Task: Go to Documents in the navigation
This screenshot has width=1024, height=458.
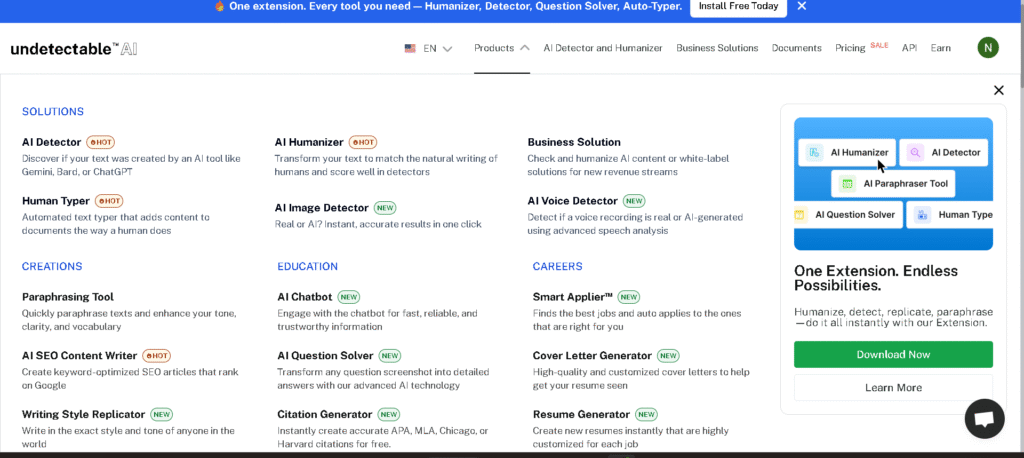Action: (797, 48)
